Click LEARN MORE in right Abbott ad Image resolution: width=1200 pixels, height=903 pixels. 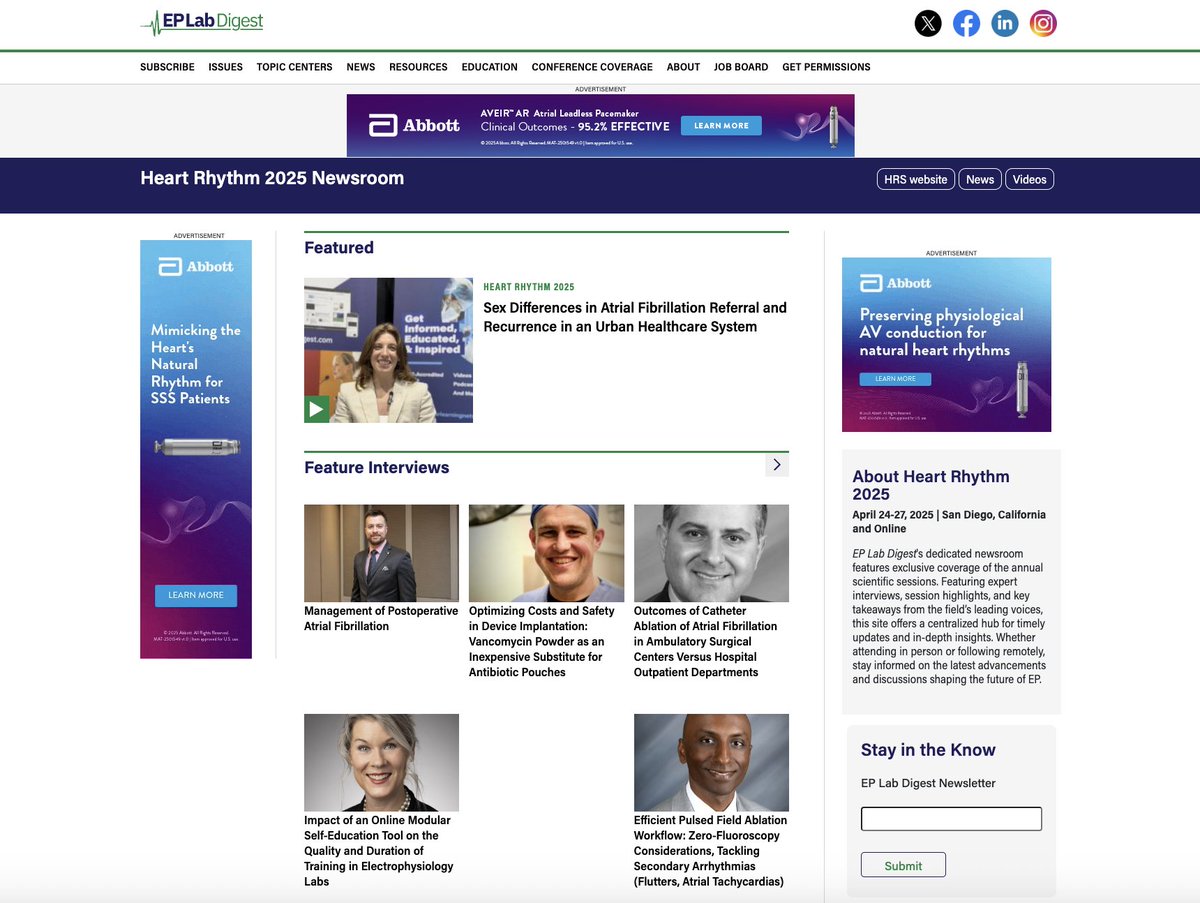coord(895,379)
